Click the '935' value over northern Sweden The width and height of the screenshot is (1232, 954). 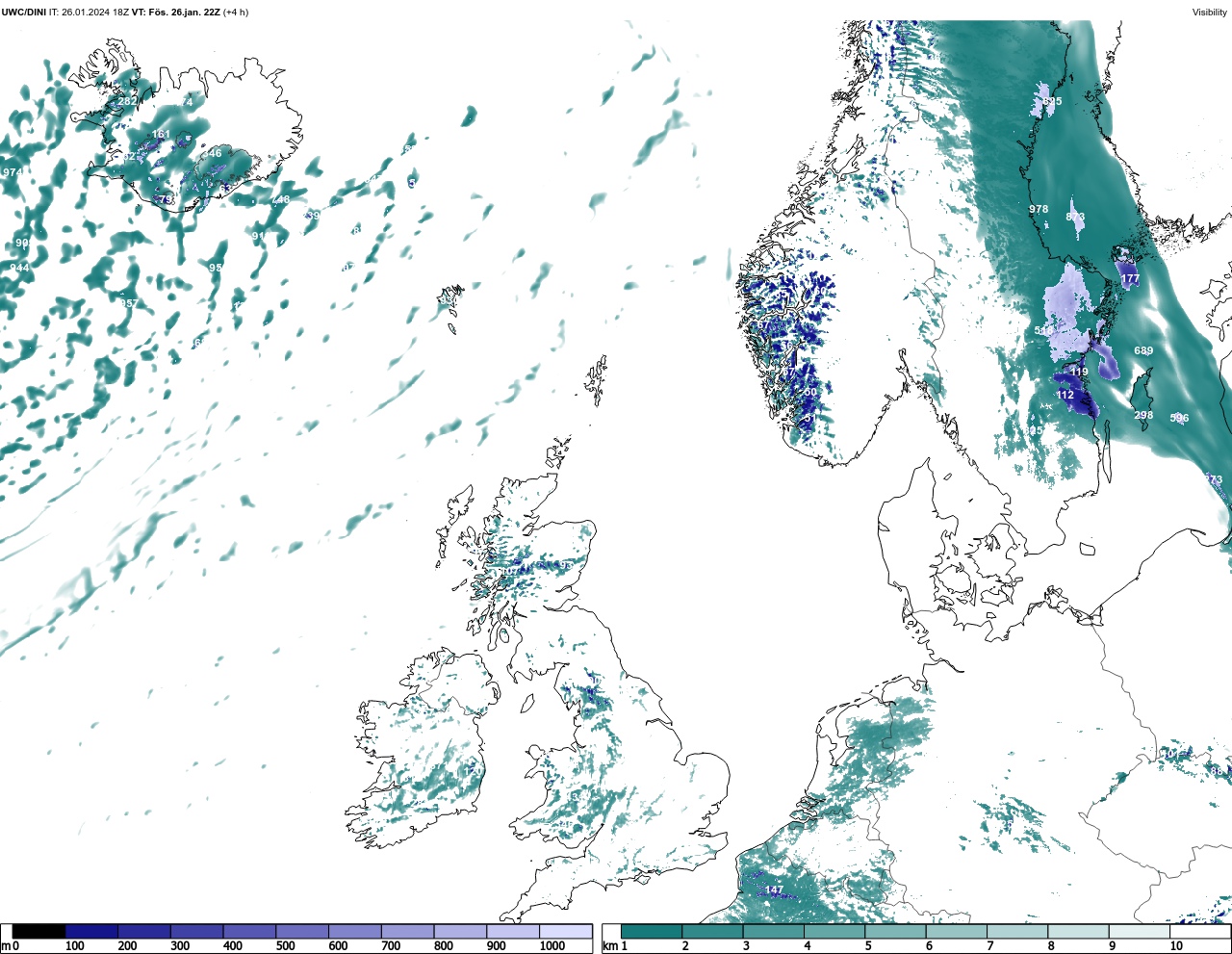click(x=1053, y=101)
